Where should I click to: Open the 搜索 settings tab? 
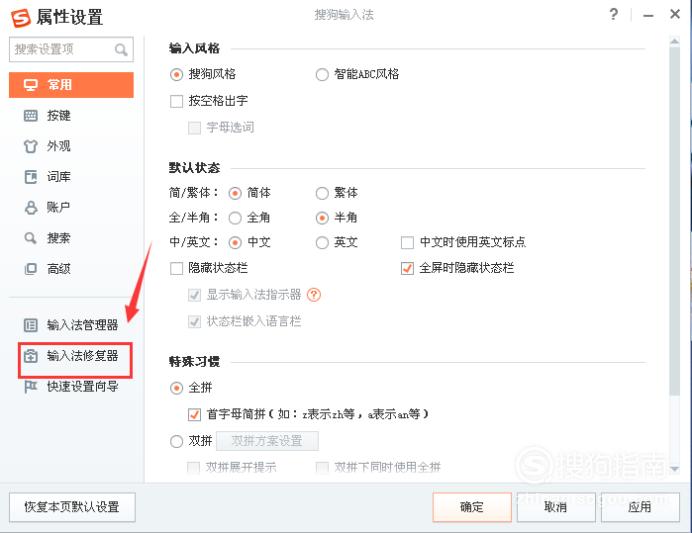coord(71,238)
